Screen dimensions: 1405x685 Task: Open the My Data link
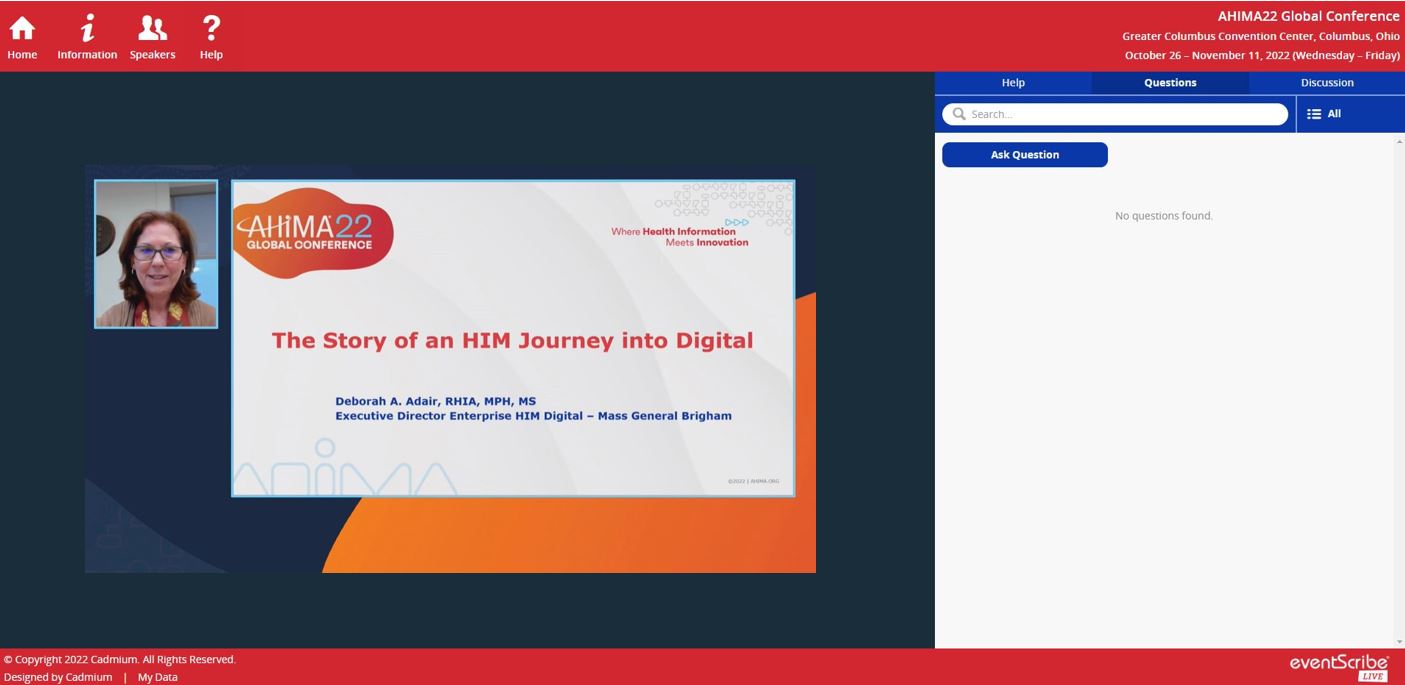[x=158, y=677]
